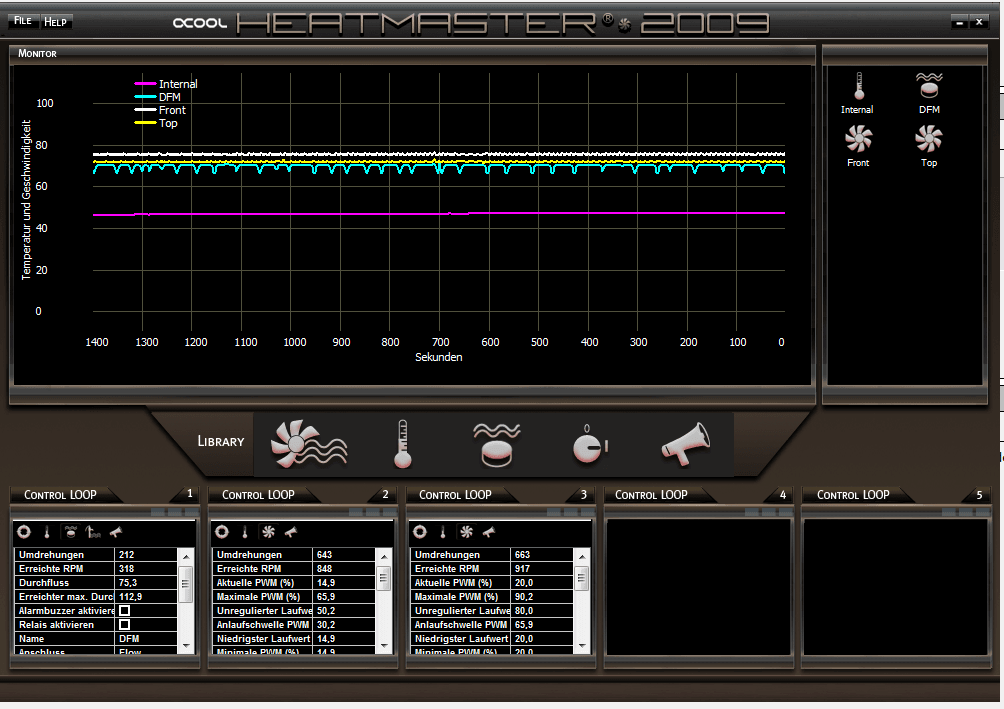Click megaphone icon in Control Loop 3 toolbar

pos(489,532)
